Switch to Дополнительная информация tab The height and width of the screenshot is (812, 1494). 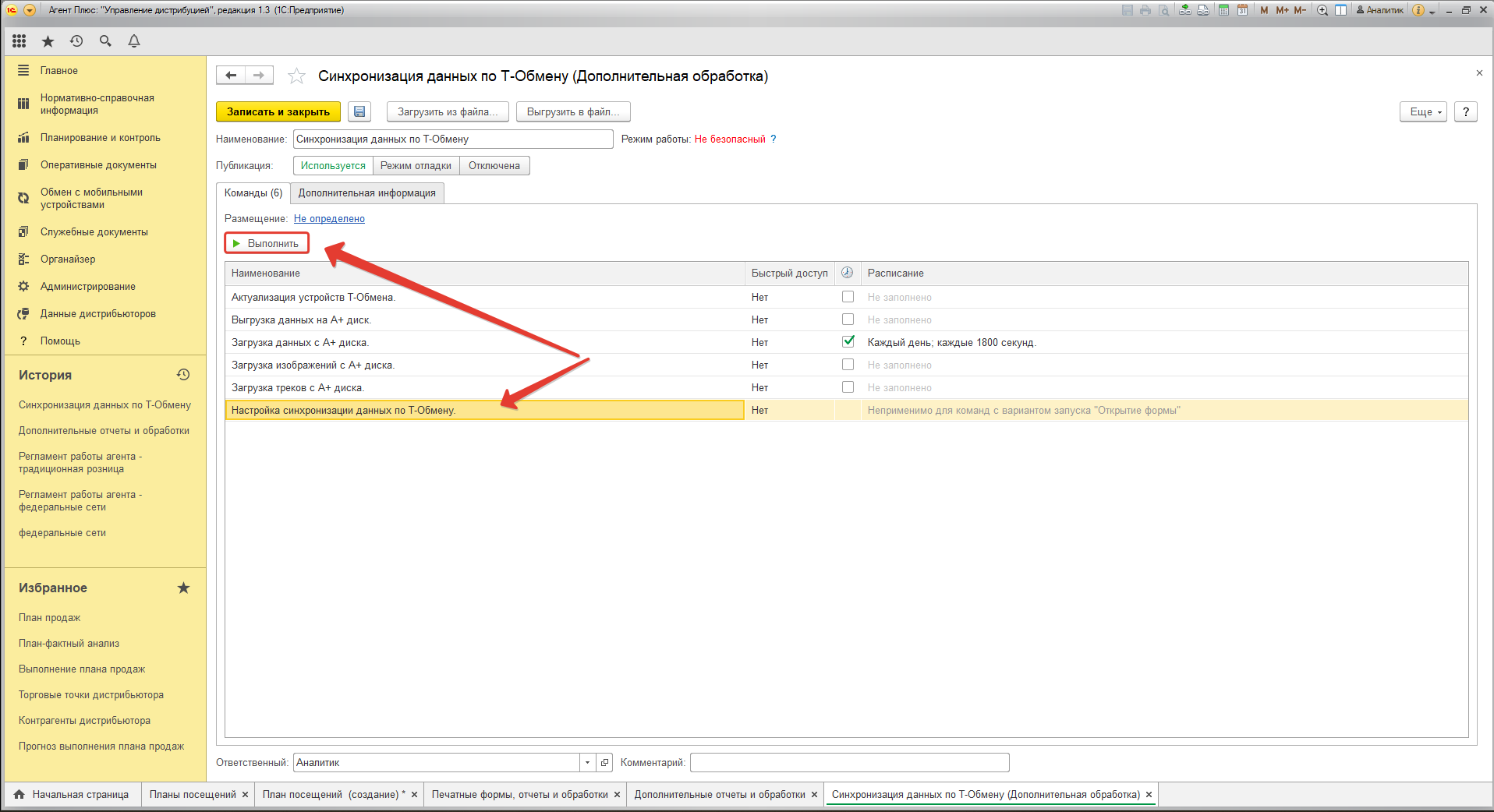(366, 193)
